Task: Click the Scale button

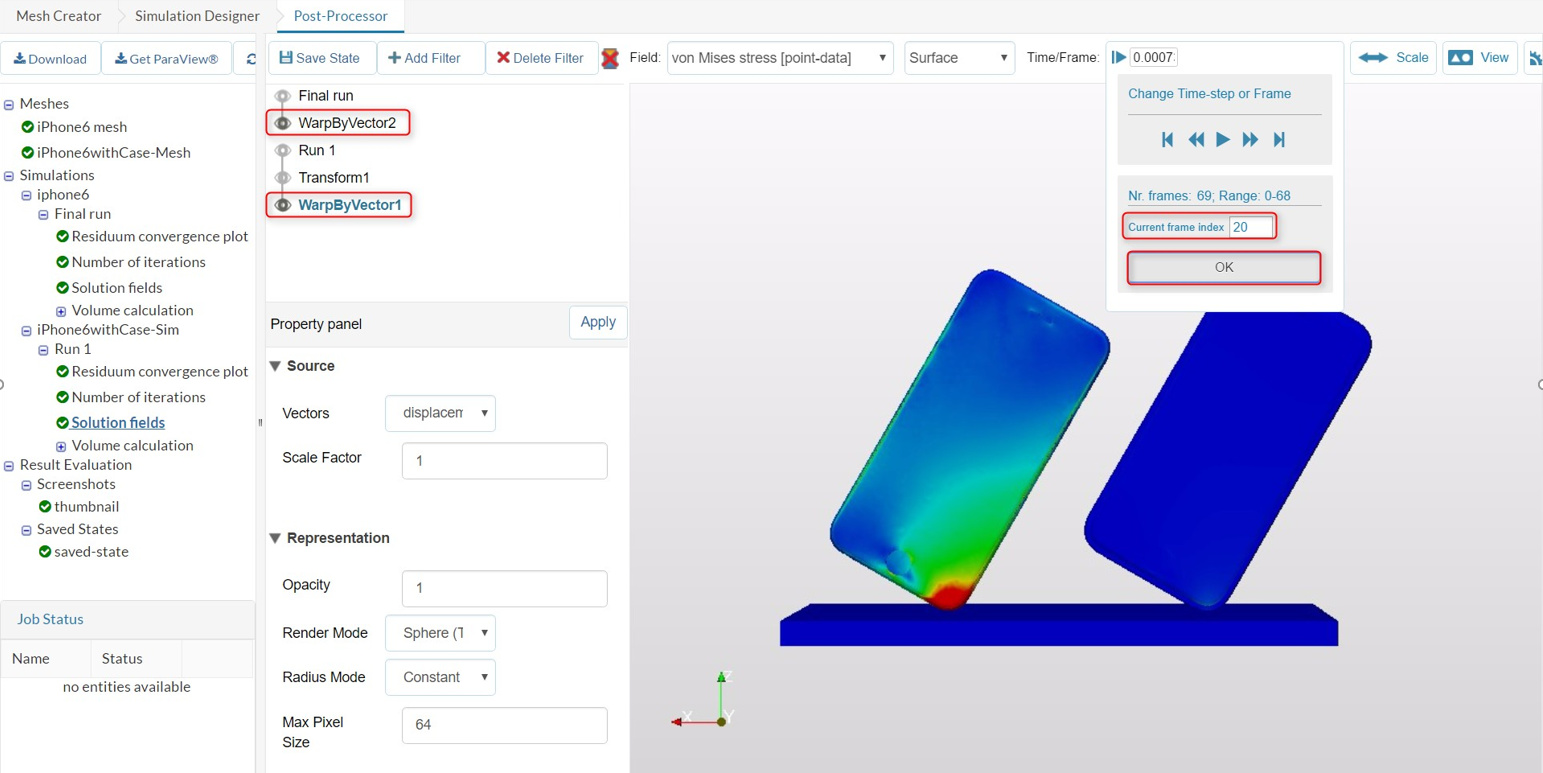Action: 1394,58
